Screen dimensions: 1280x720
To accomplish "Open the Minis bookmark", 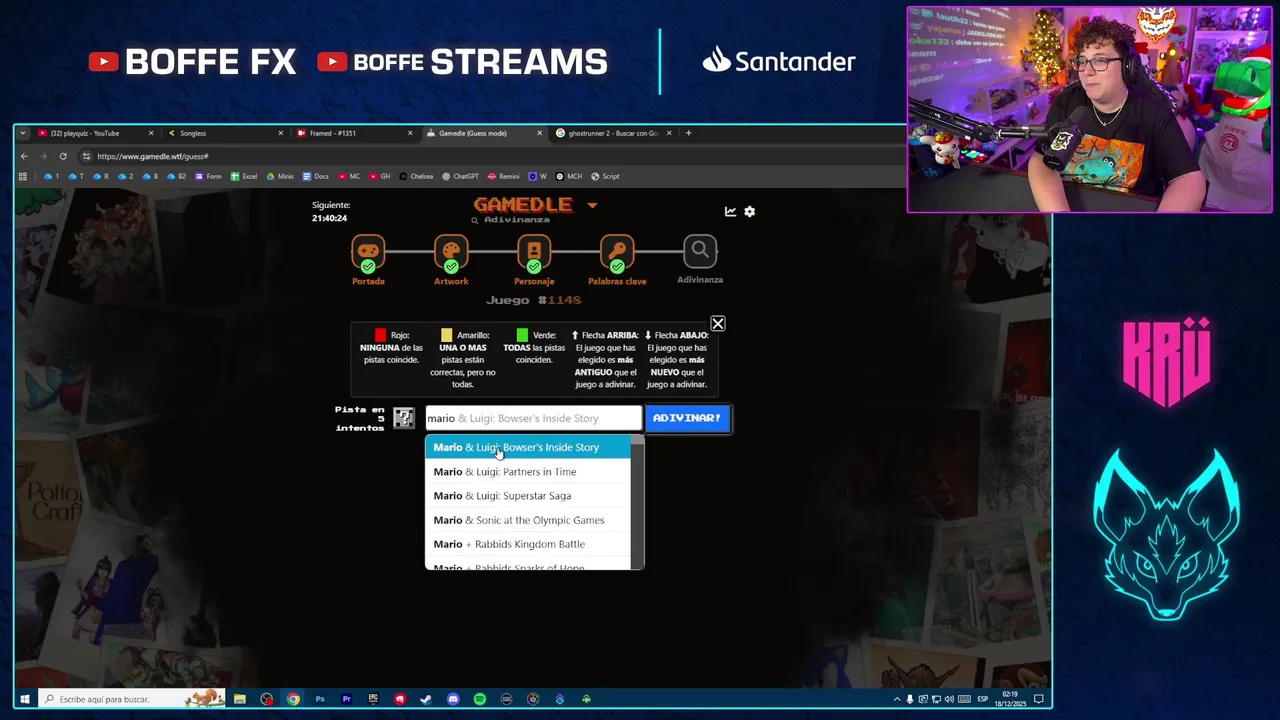I will pos(280,176).
